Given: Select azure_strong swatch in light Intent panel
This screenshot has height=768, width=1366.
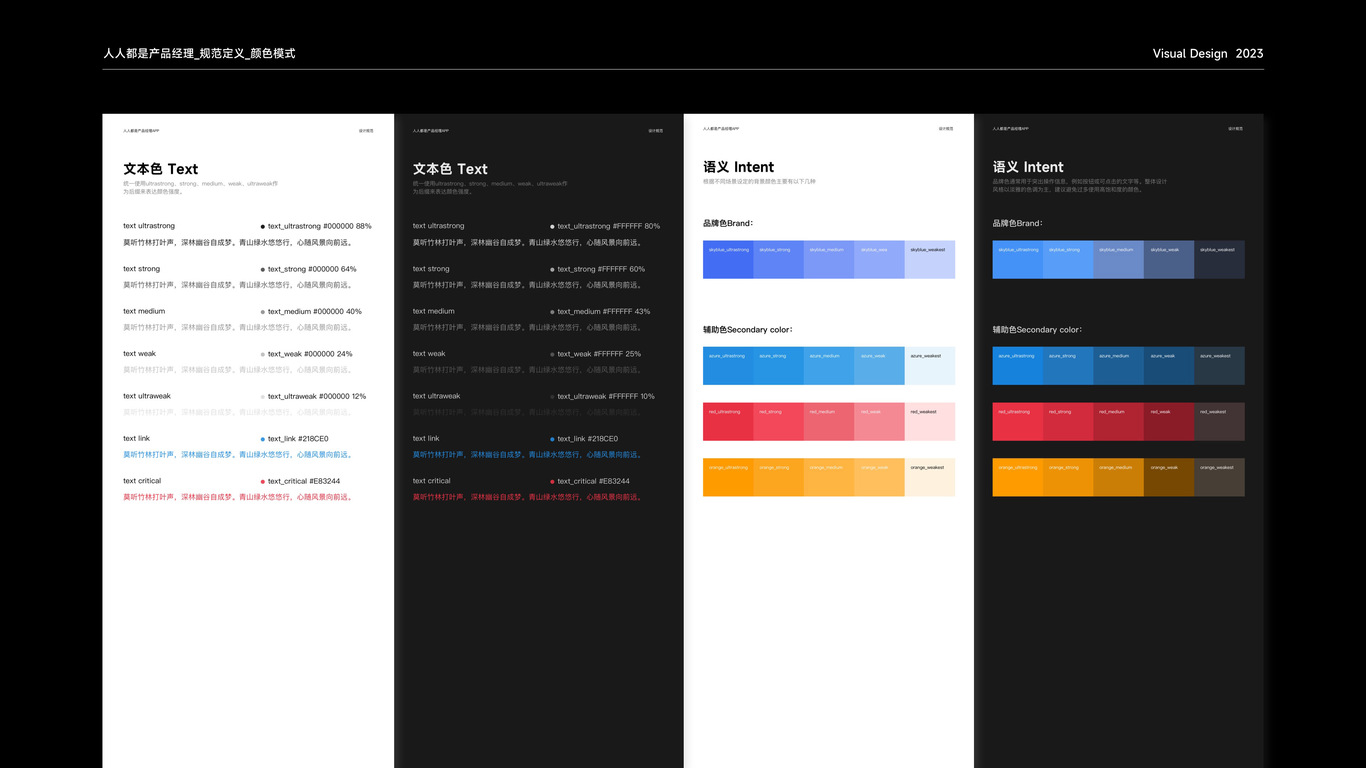Looking at the screenshot, I should point(779,365).
